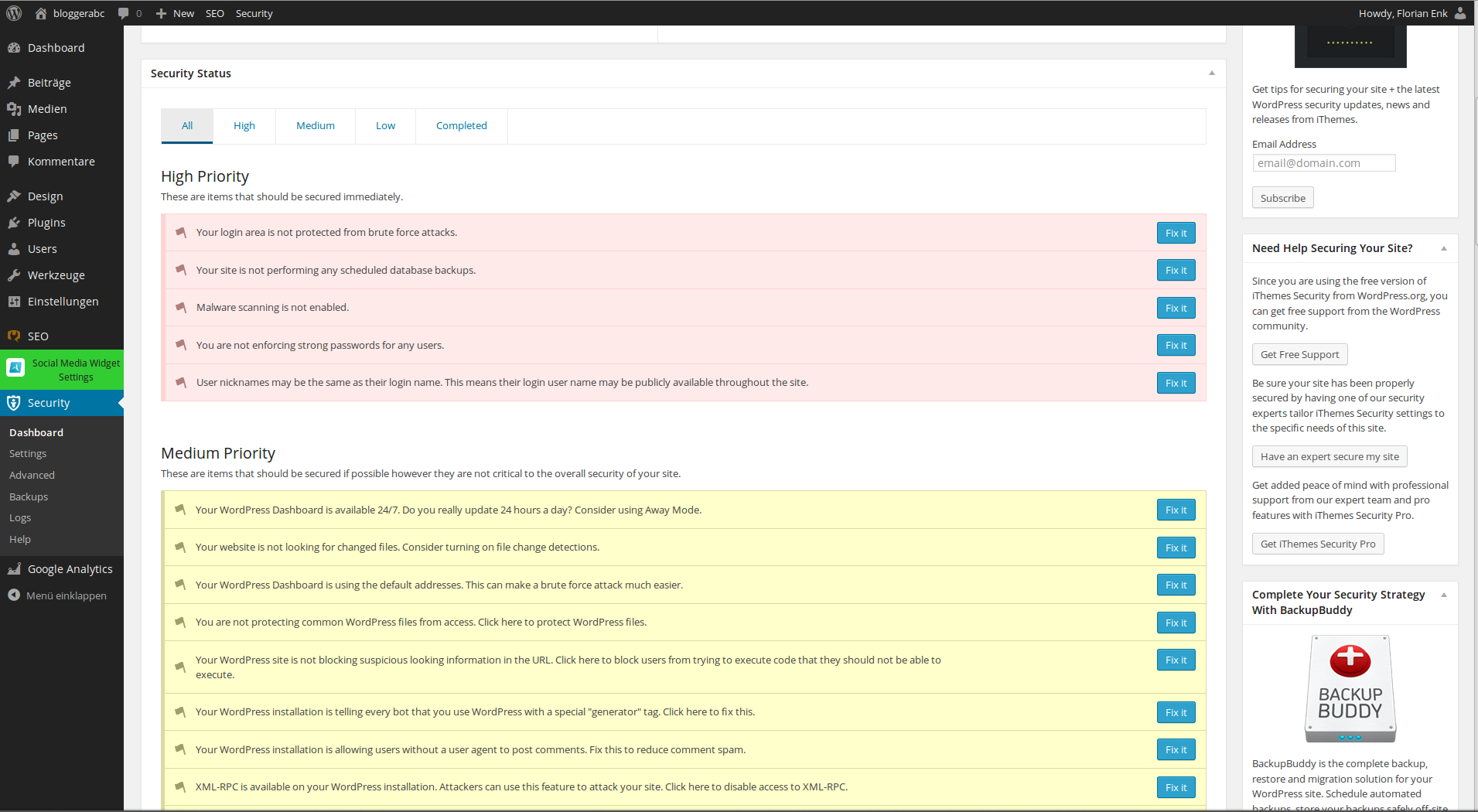Fix malware scanning not enabled

(x=1176, y=308)
